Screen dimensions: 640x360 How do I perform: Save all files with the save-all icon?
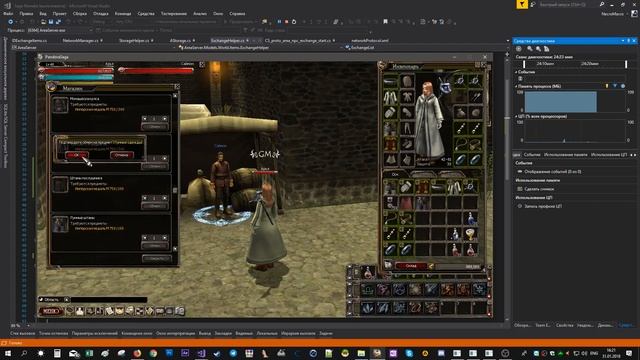click(58, 22)
